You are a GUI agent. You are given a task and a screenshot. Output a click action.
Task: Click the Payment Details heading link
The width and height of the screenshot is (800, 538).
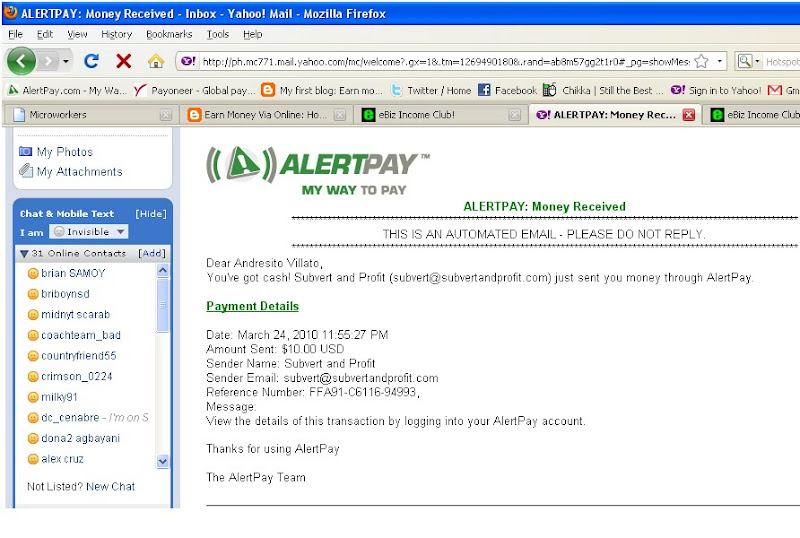click(x=253, y=306)
